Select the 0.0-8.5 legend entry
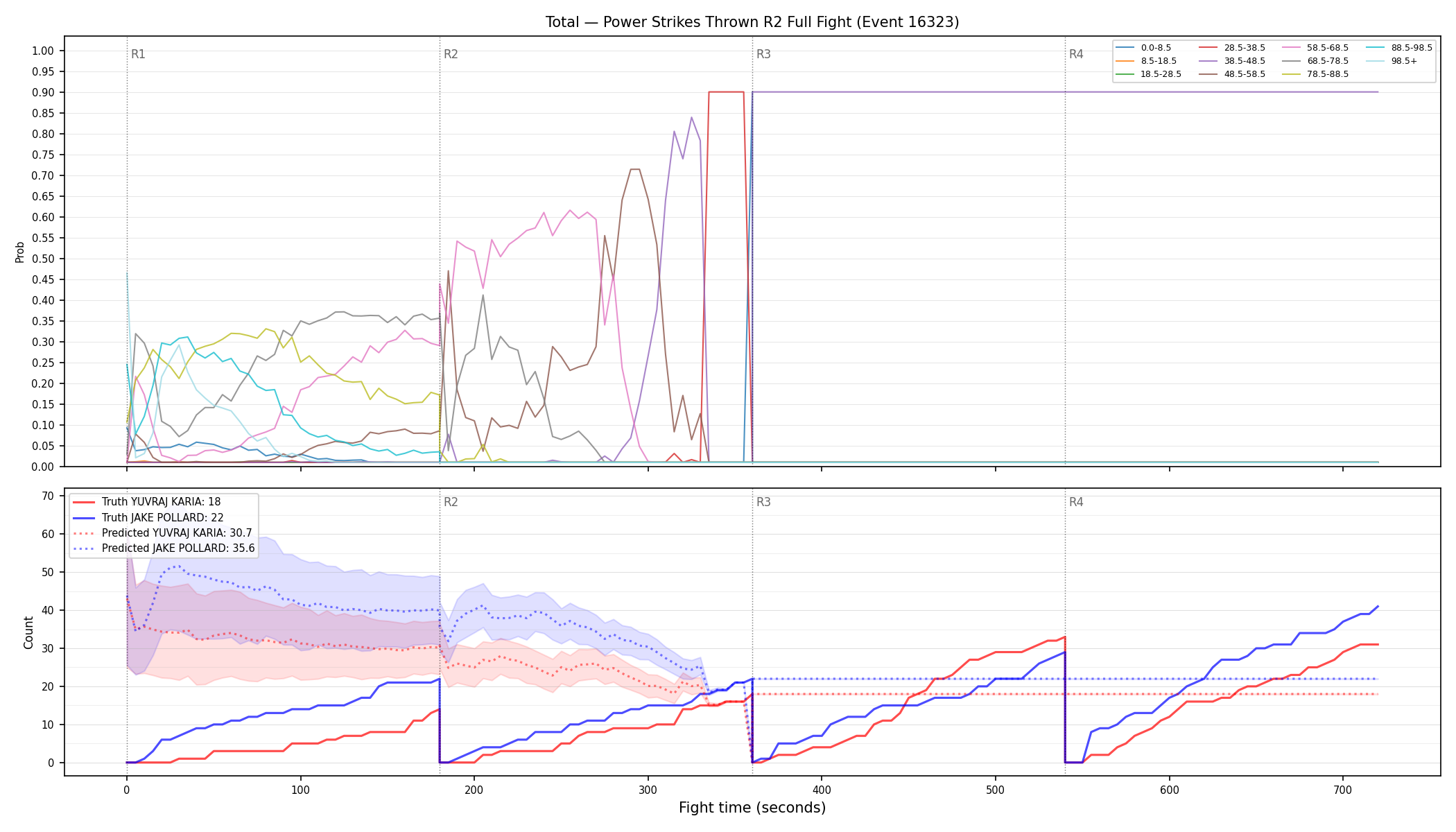The image size is (1456, 832). click(1144, 48)
